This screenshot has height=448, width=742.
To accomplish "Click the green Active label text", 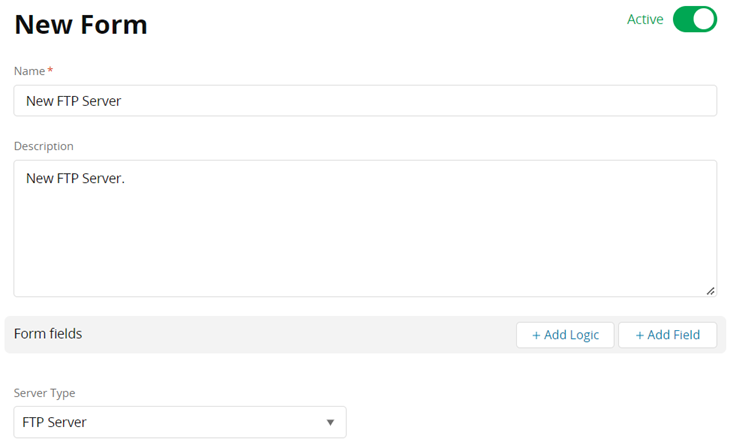I will (645, 19).
